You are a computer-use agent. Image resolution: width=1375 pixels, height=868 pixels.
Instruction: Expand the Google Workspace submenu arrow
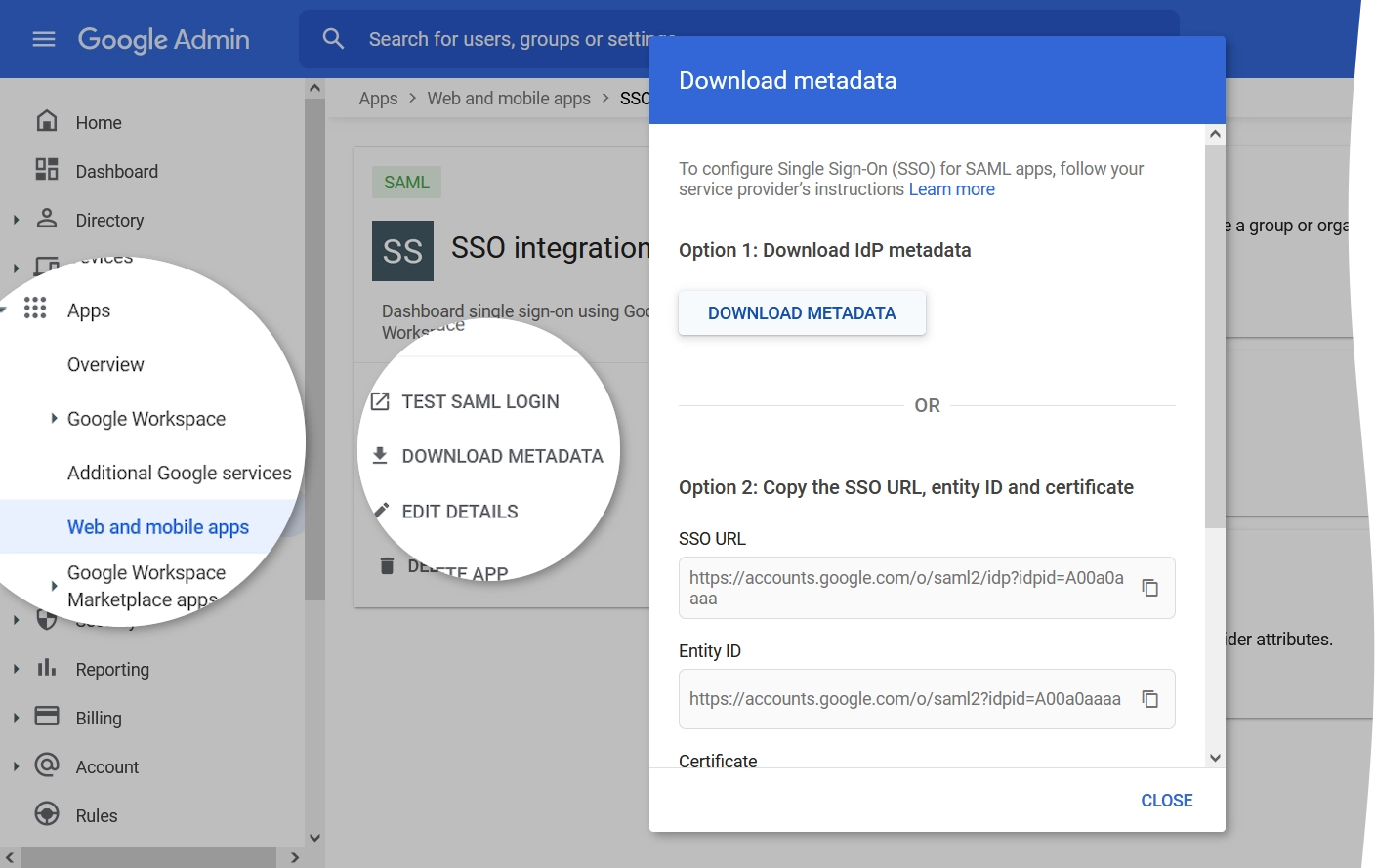[54, 418]
